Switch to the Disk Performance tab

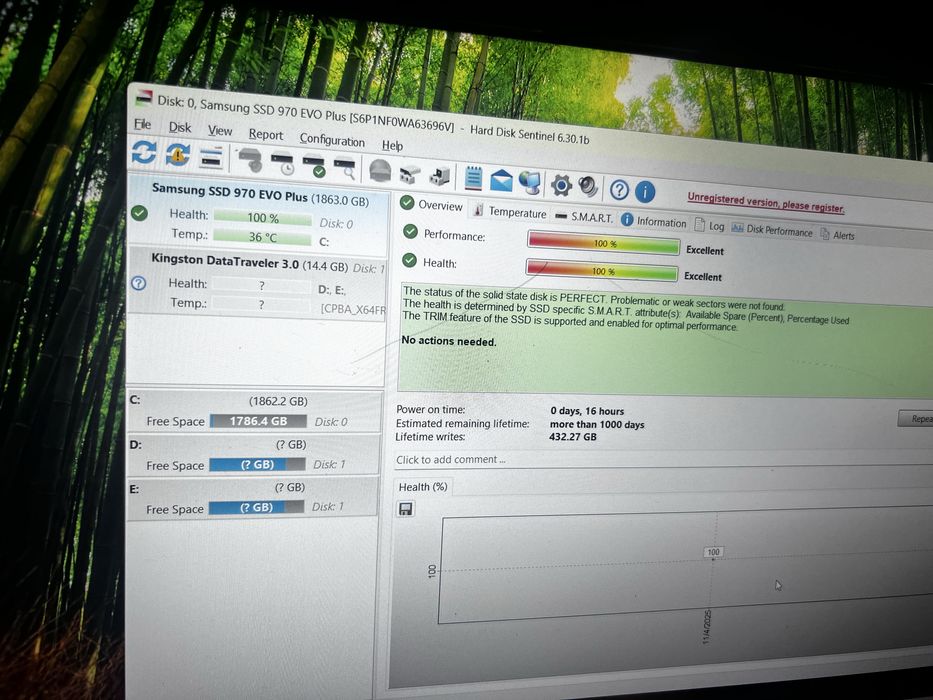(772, 230)
